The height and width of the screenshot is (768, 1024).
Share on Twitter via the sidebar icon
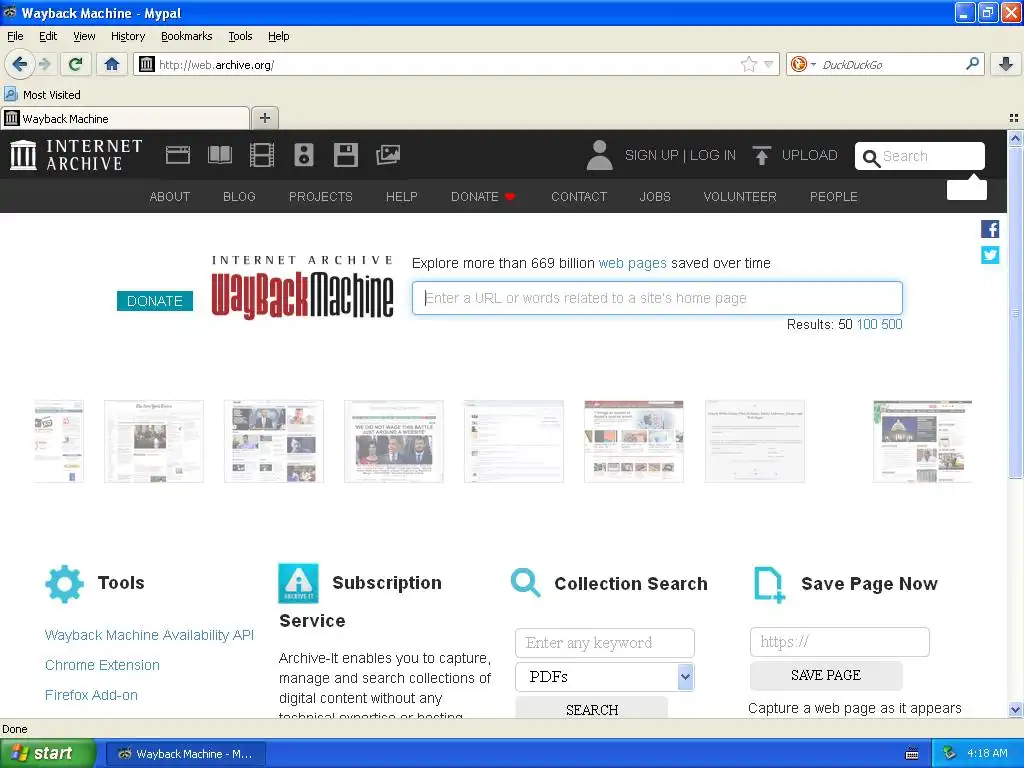click(990, 255)
